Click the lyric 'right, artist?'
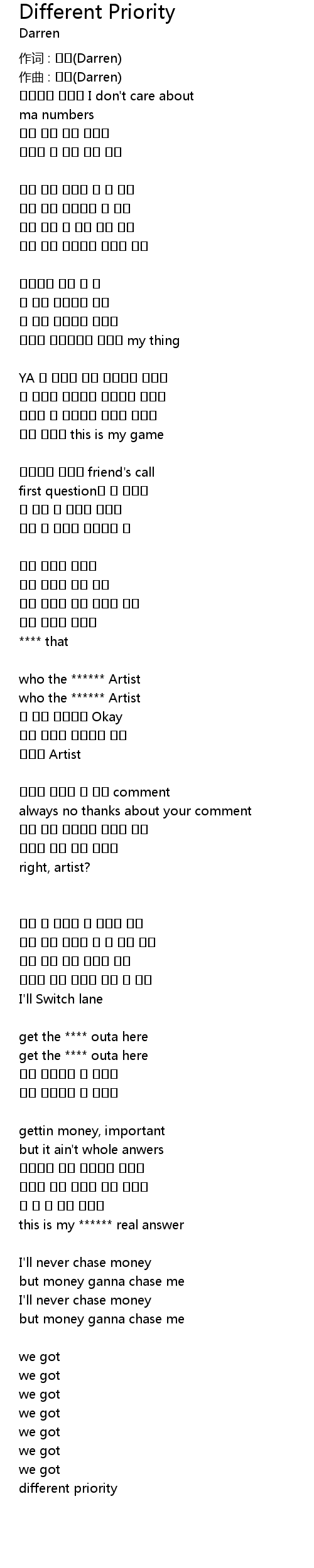 coord(55,867)
